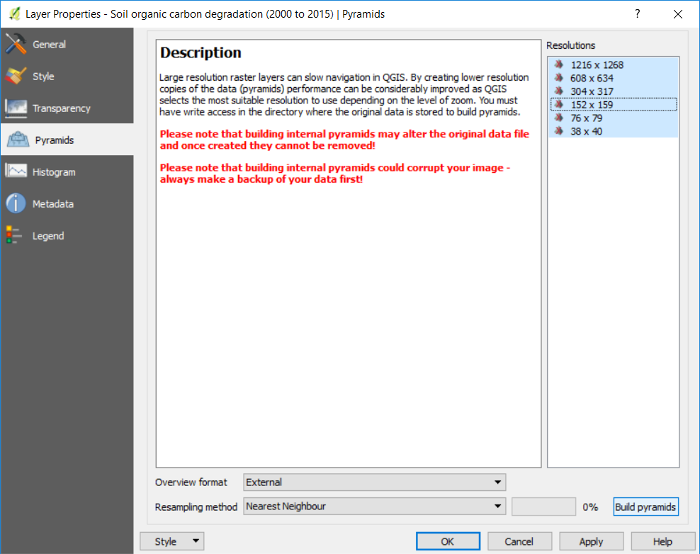Click the Style button at bottom
The height and width of the screenshot is (554, 700).
[172, 541]
